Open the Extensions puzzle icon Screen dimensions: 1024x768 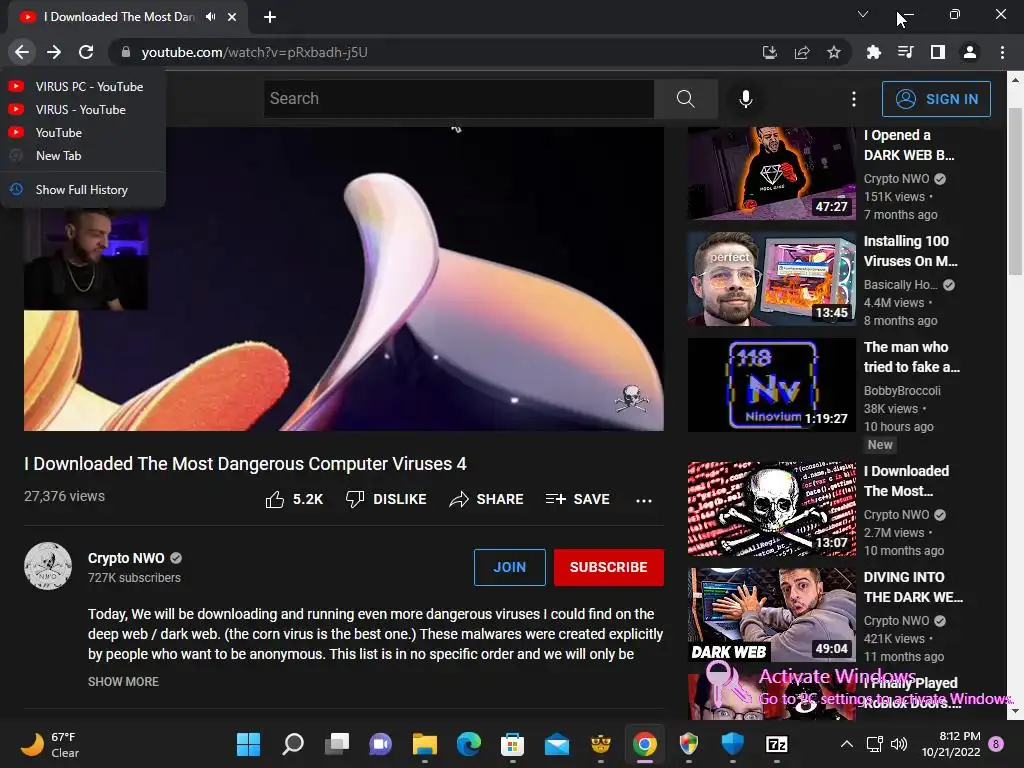coord(873,52)
